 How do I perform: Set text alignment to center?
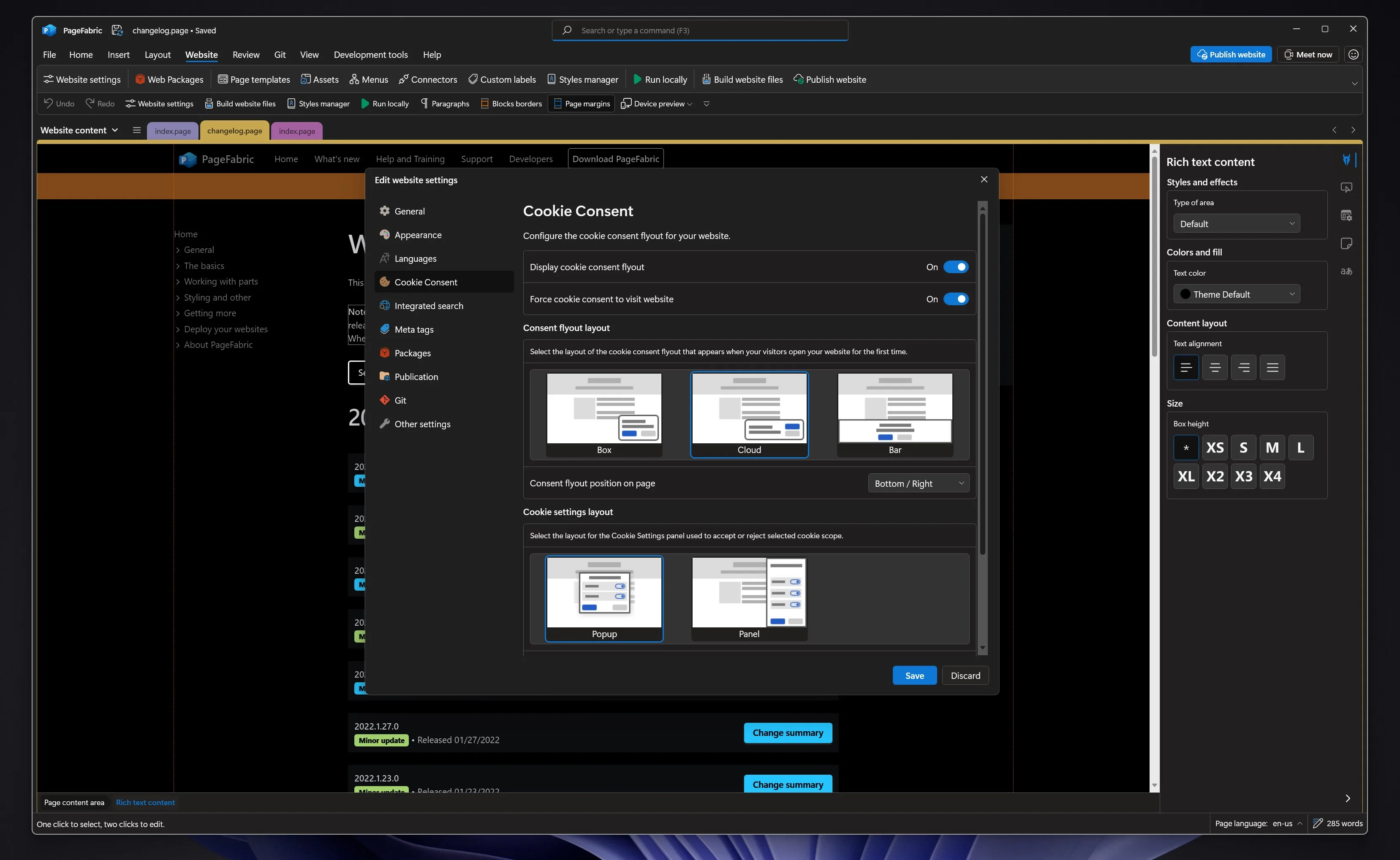point(1215,367)
